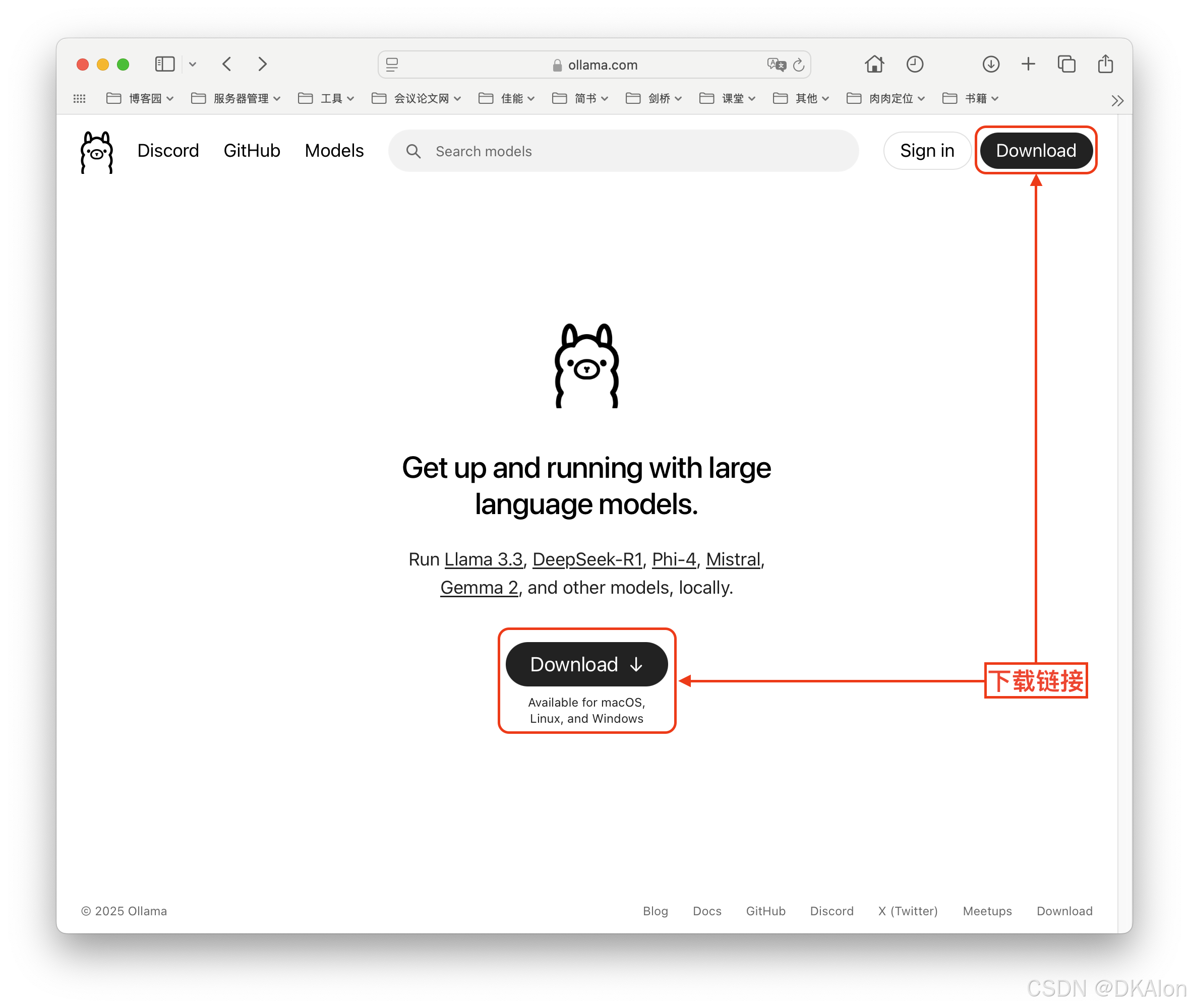The height and width of the screenshot is (1008, 1189).
Task: Open the Discord nav link
Action: [x=168, y=150]
